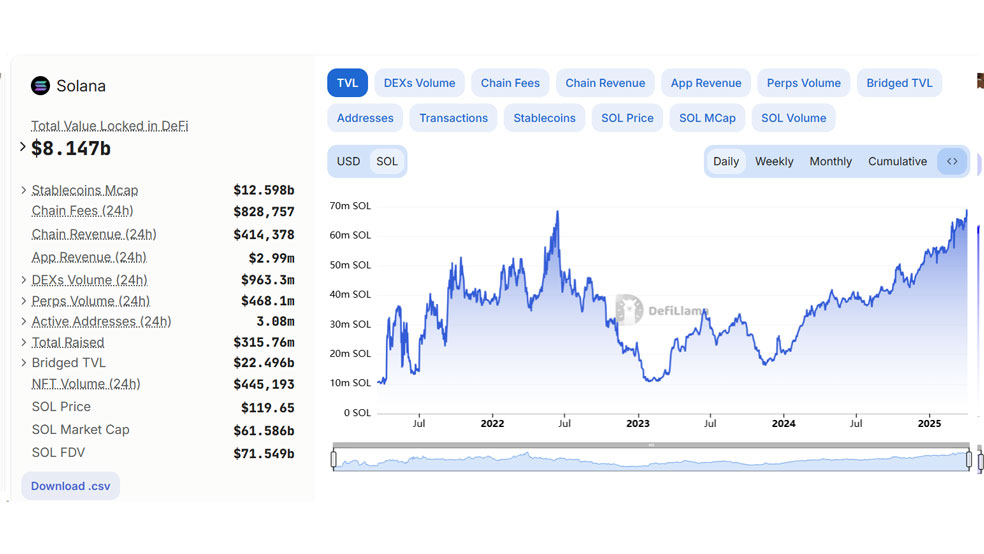Click the SOL FDV $71.549b value
Image resolution: width=984 pixels, height=554 pixels.
[x=264, y=454]
